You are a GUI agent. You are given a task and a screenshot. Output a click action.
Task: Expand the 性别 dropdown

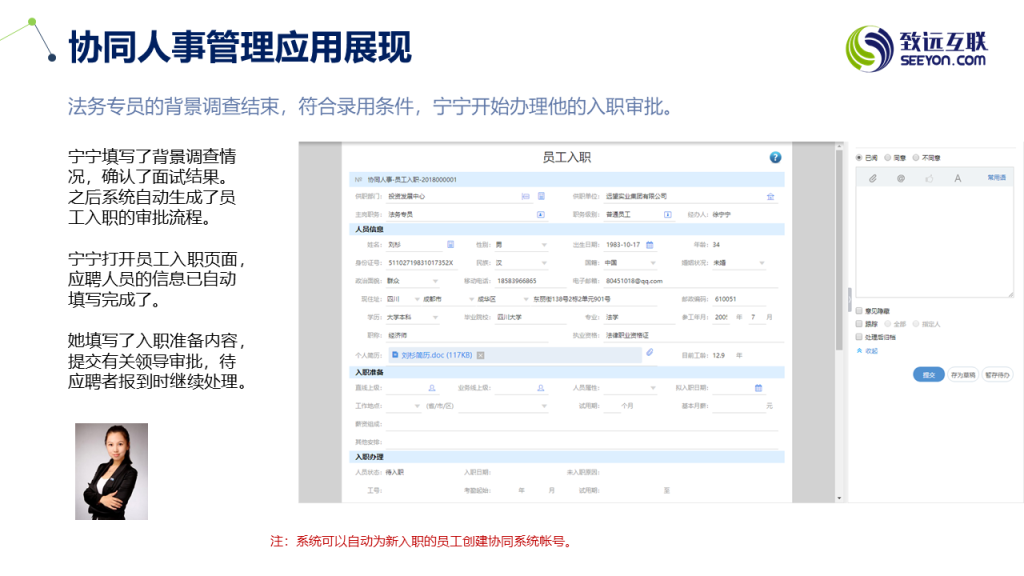(545, 244)
